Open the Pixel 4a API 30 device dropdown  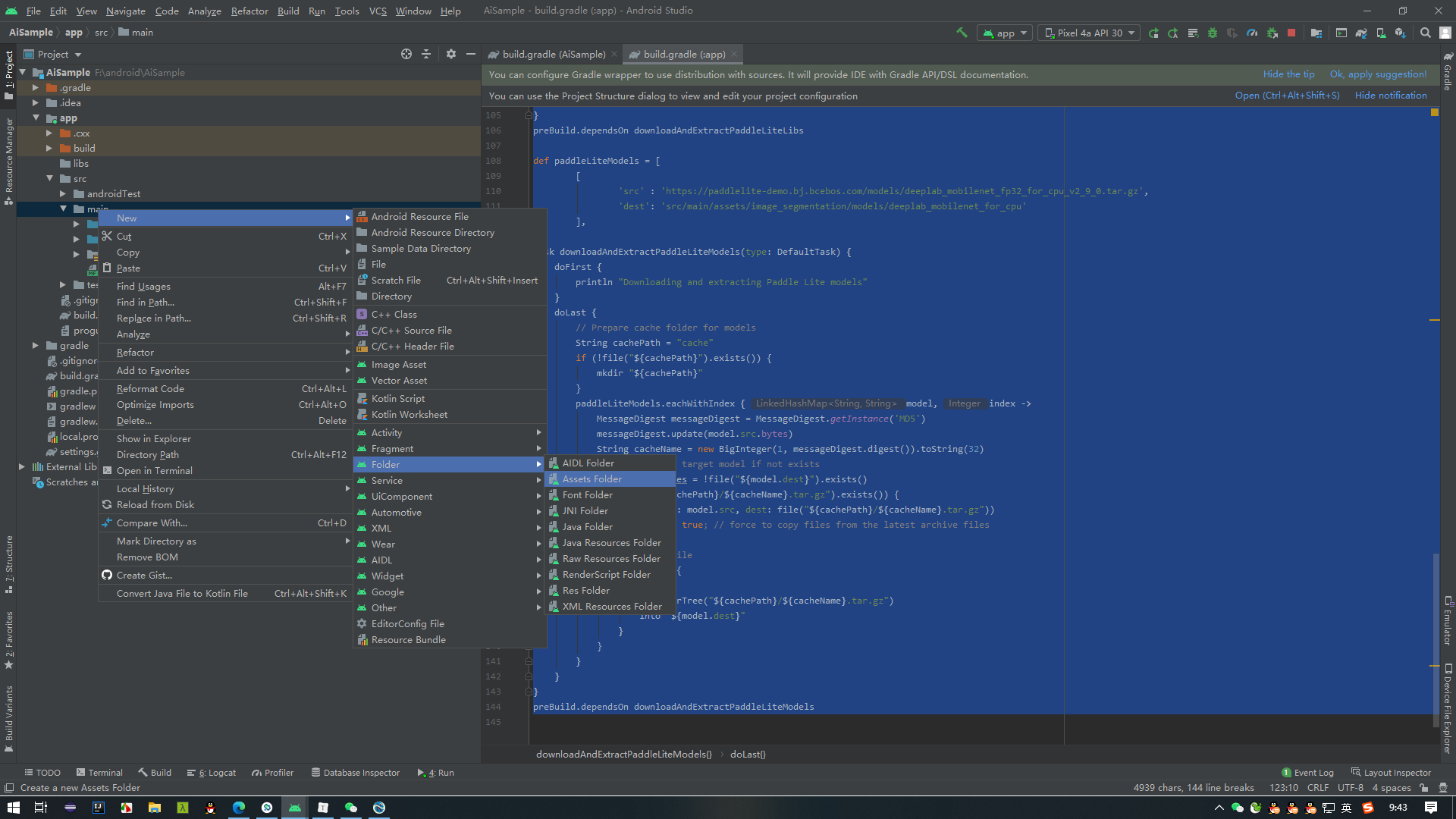[1089, 33]
